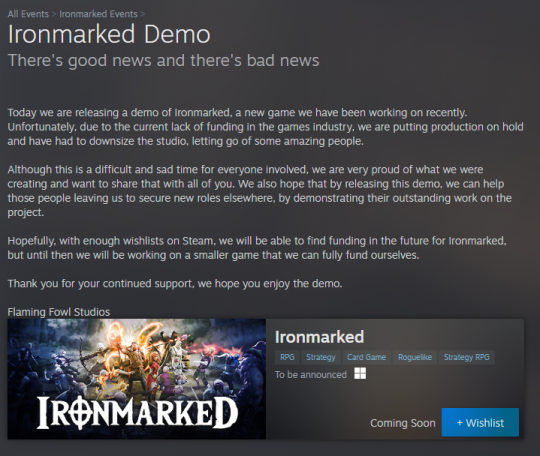
Task: Click the Ironmarked Demo event heading
Action: pos(109,34)
